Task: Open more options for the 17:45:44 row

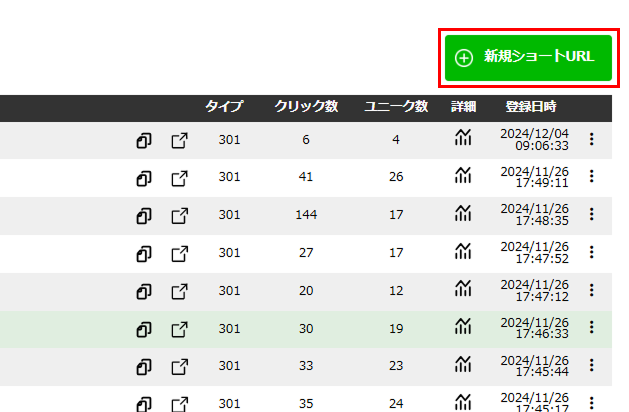Action: [591, 366]
